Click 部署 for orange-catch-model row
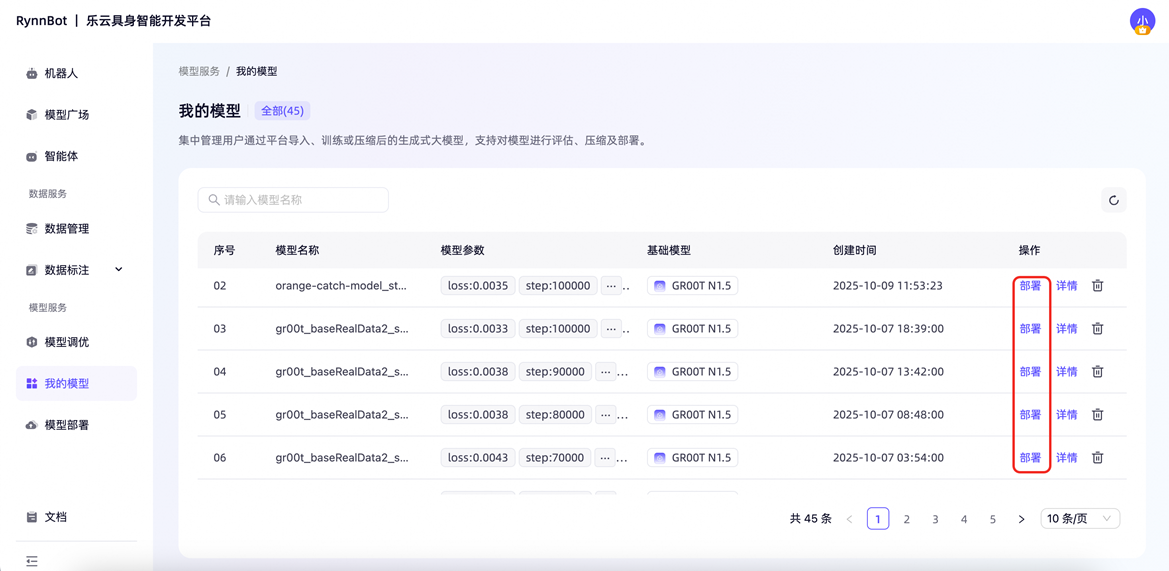 click(1030, 286)
